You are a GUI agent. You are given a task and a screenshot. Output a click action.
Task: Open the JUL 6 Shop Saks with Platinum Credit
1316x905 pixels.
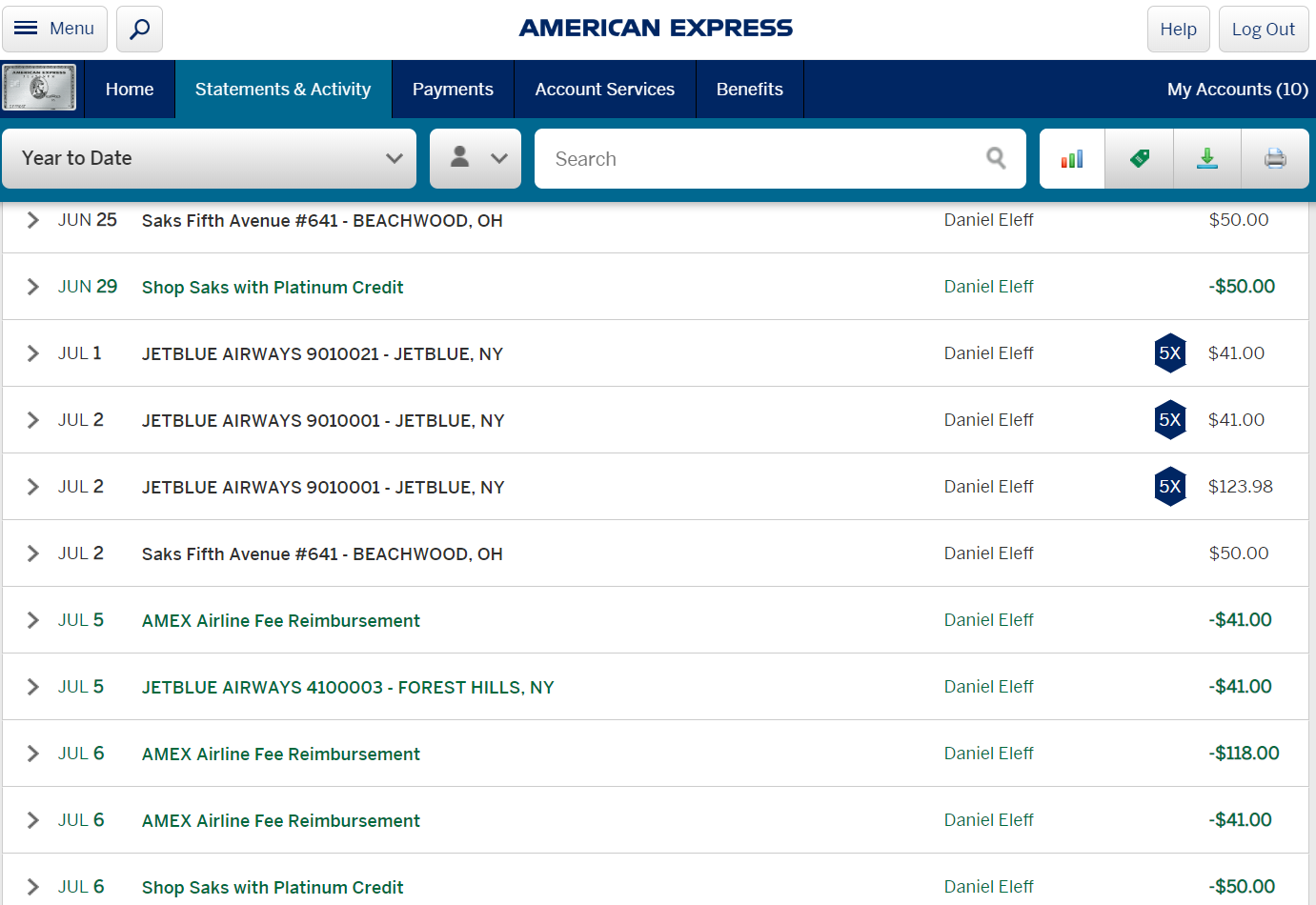click(273, 888)
